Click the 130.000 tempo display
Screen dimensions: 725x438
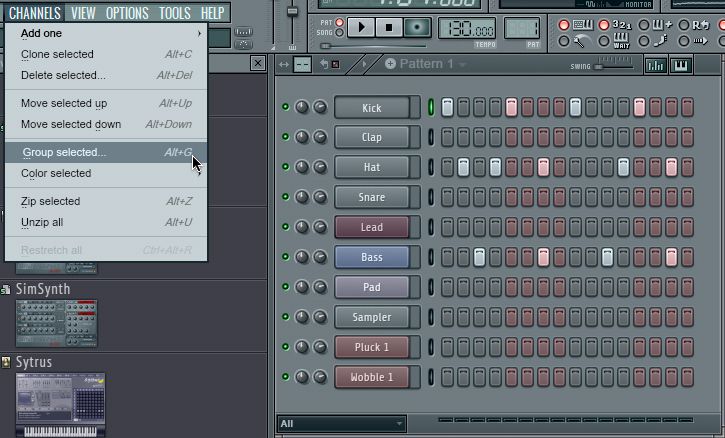pyautogui.click(x=467, y=29)
